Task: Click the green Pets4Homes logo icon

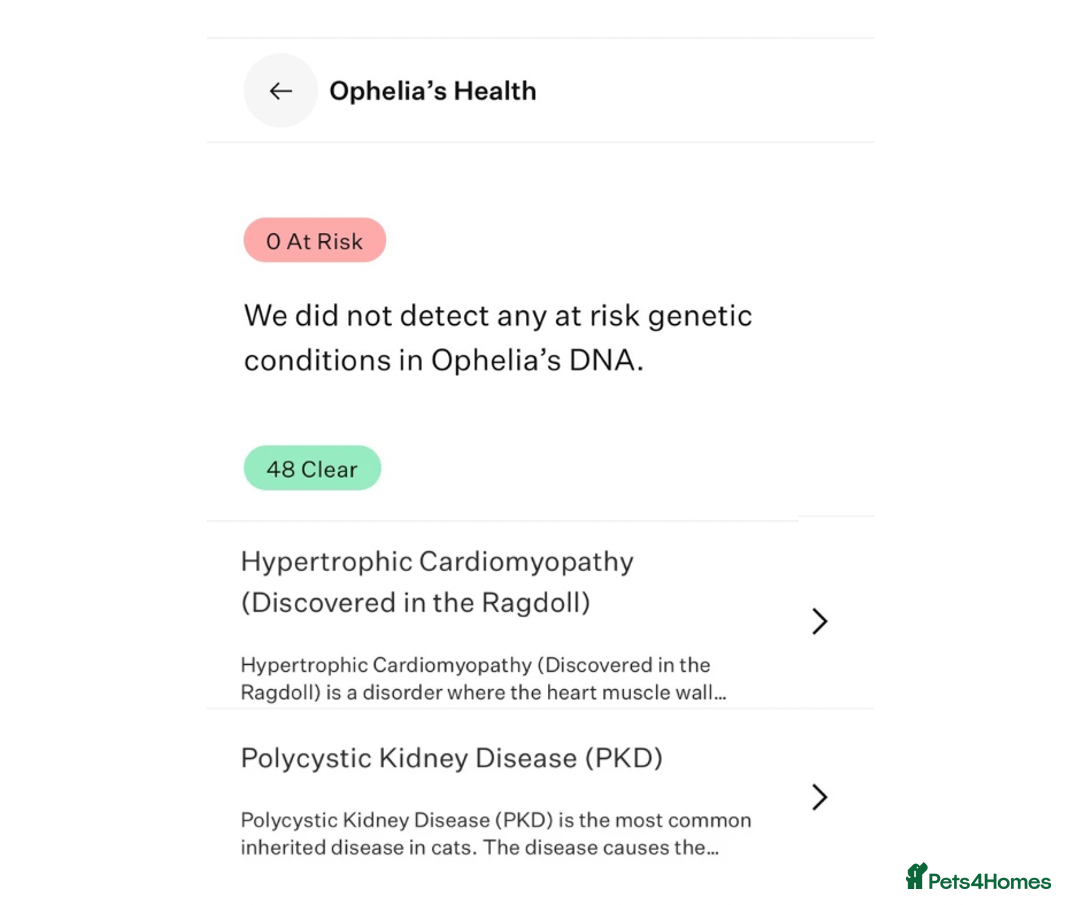Action: (x=916, y=877)
